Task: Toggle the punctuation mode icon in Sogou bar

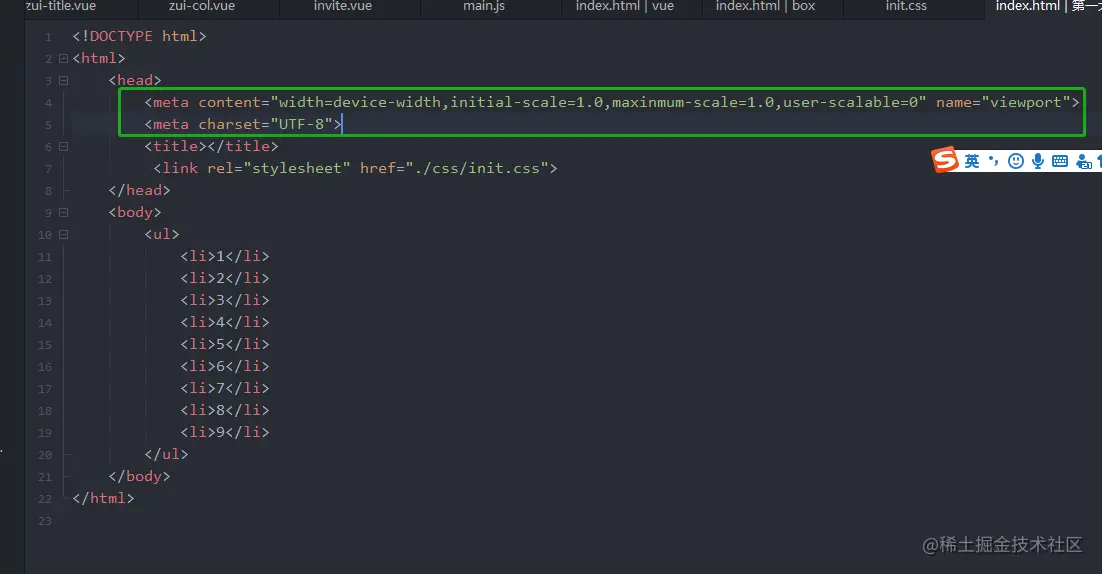Action: point(994,161)
